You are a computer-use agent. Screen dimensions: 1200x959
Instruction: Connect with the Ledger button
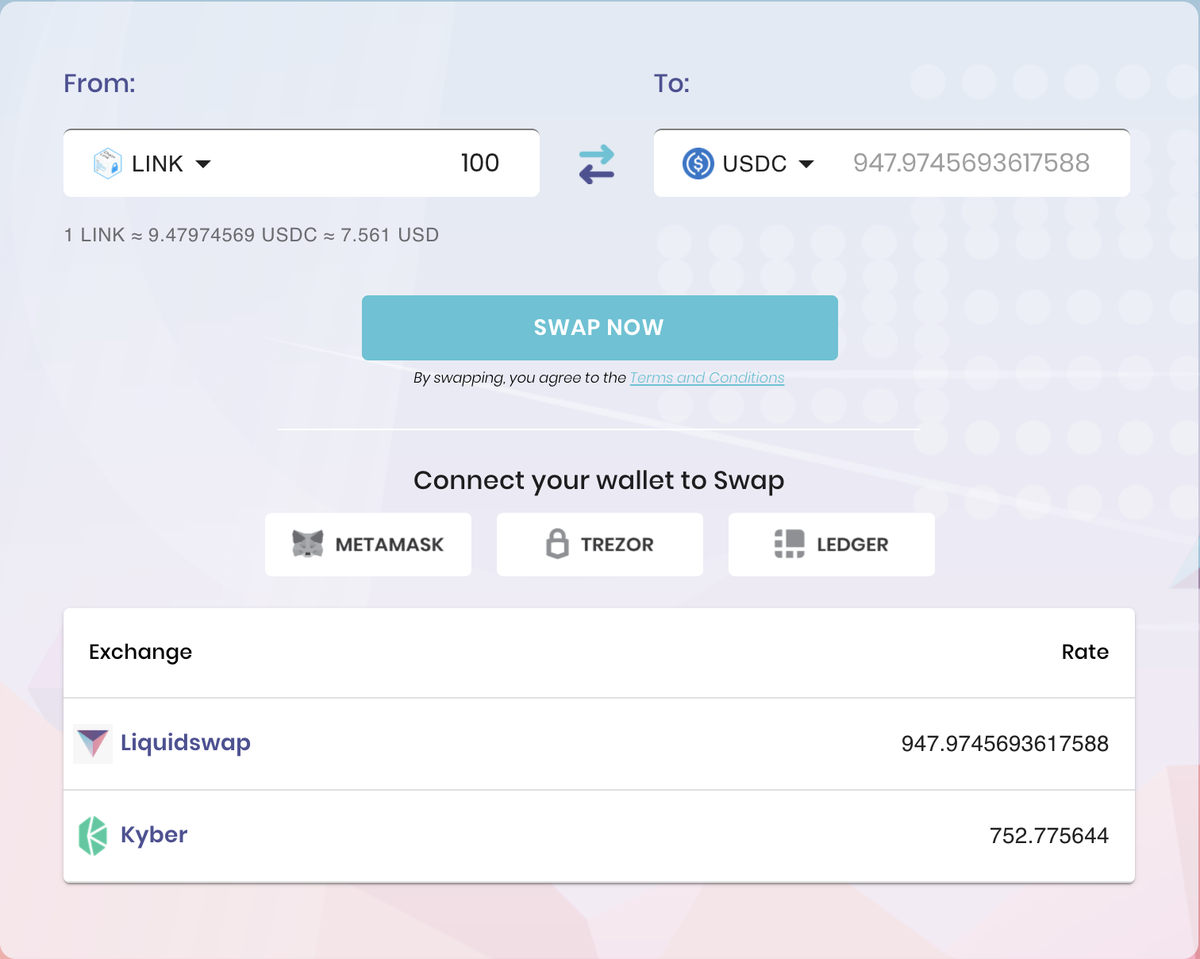tap(832, 544)
